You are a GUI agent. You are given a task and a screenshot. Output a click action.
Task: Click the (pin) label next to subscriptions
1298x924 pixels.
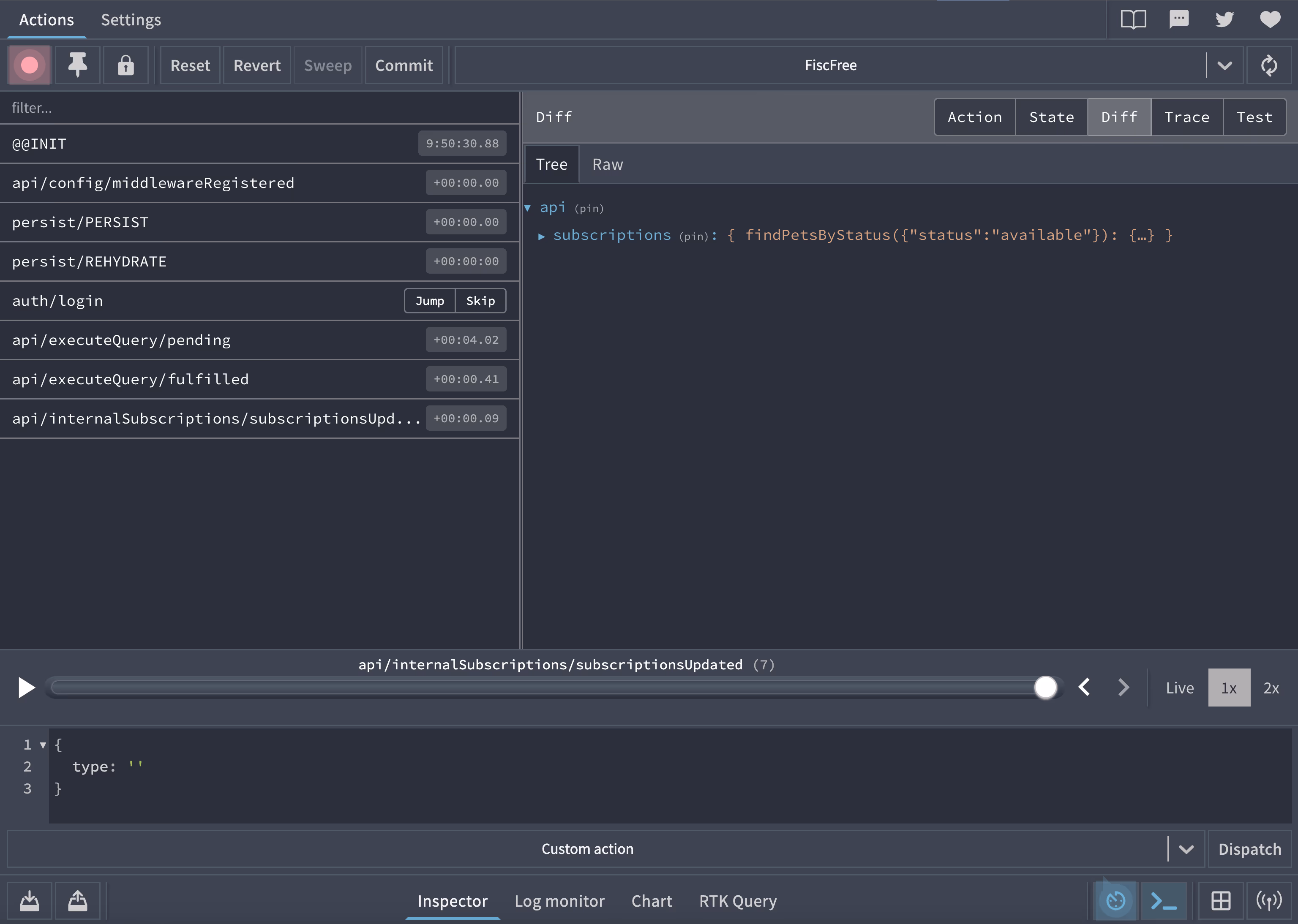[694, 236]
